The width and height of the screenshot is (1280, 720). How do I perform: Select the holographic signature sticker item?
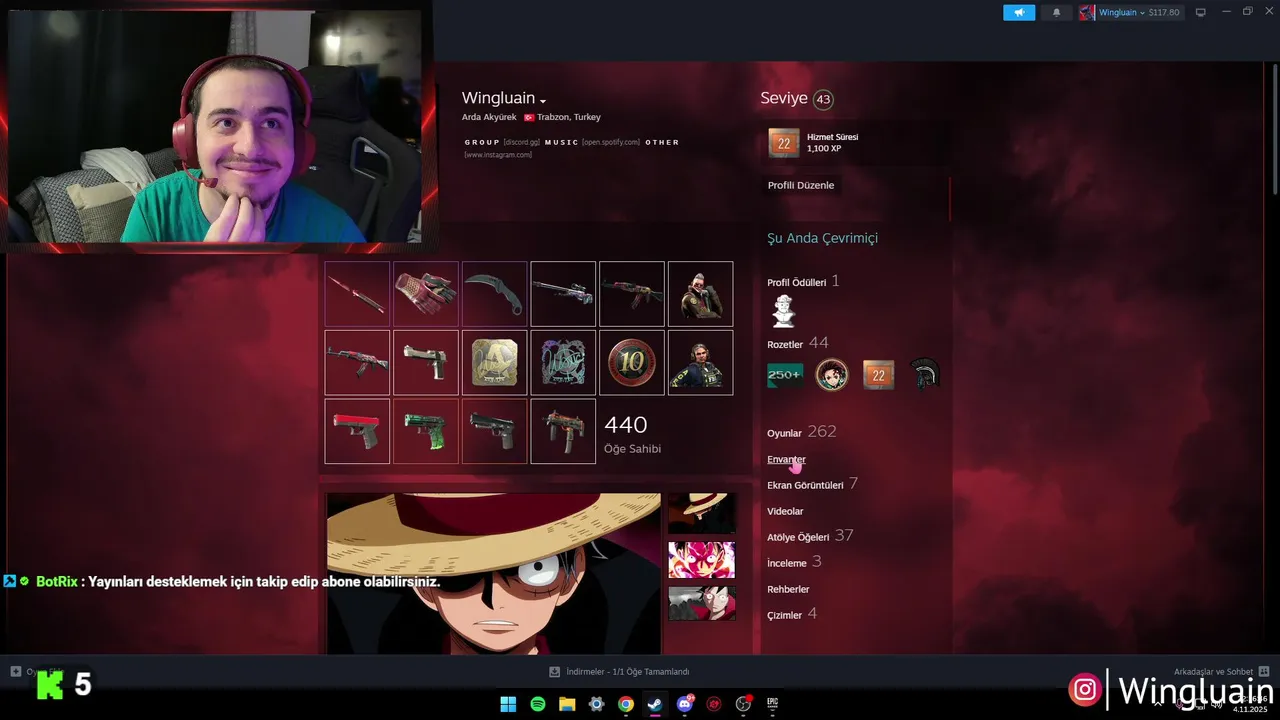tap(563, 362)
